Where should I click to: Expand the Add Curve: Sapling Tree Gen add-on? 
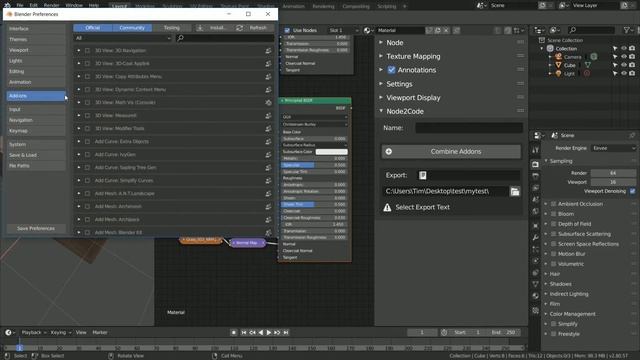pyautogui.click(x=79, y=167)
